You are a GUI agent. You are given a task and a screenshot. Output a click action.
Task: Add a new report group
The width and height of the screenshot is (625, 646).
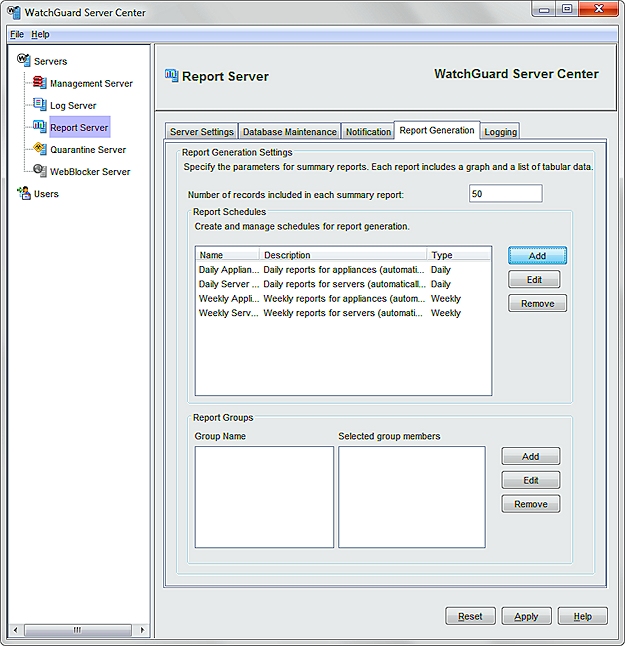(x=530, y=456)
